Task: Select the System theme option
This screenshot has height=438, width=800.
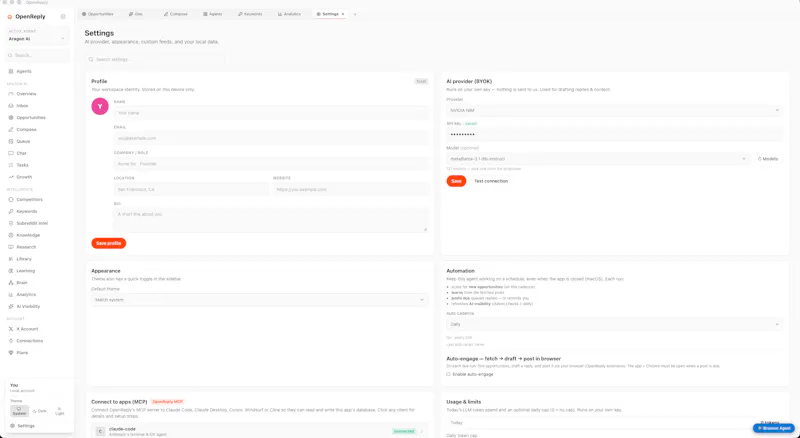Action: pos(19,411)
